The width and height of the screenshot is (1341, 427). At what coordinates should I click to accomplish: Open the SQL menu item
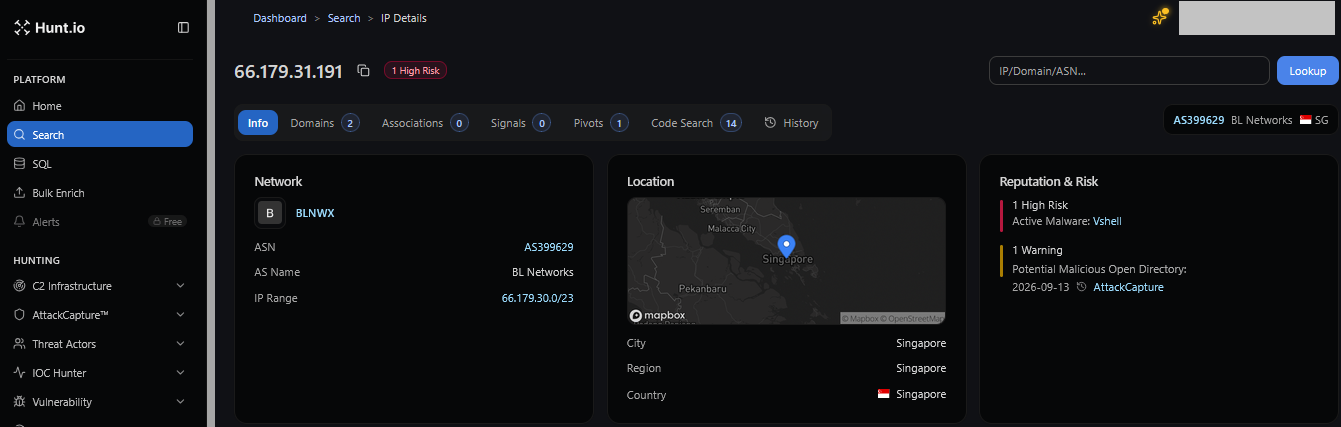pyautogui.click(x=100, y=164)
